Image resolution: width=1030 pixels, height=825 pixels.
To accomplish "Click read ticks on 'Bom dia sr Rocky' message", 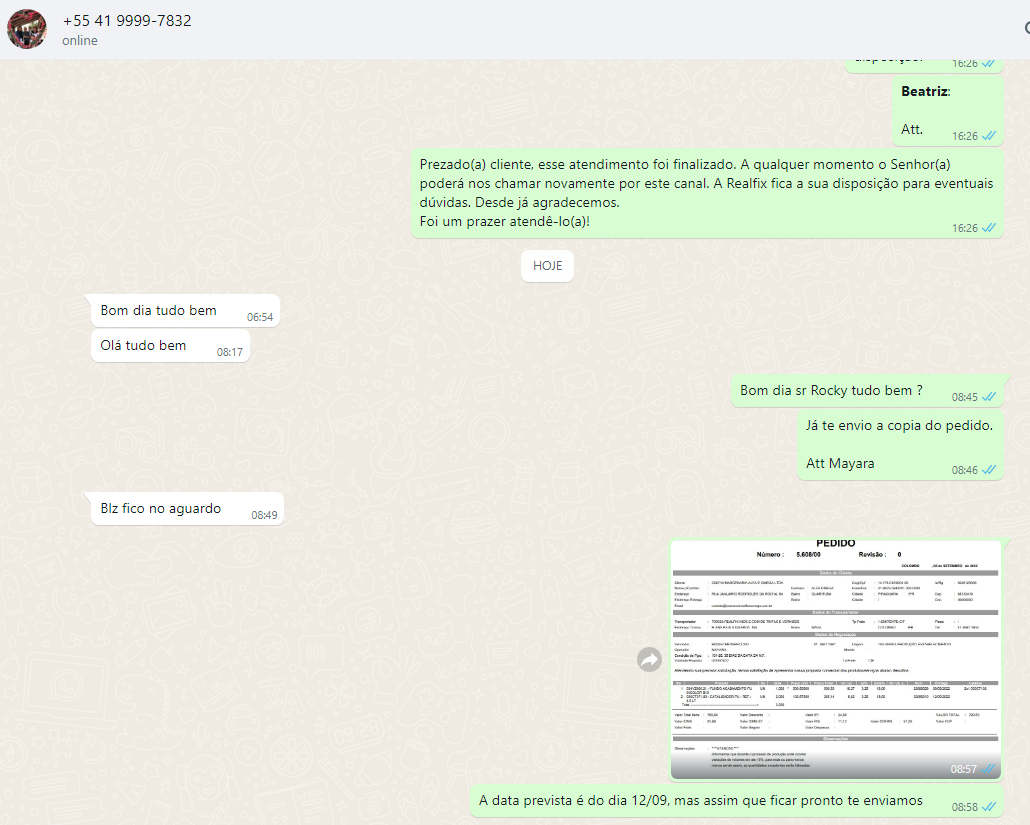I will pyautogui.click(x=988, y=397).
